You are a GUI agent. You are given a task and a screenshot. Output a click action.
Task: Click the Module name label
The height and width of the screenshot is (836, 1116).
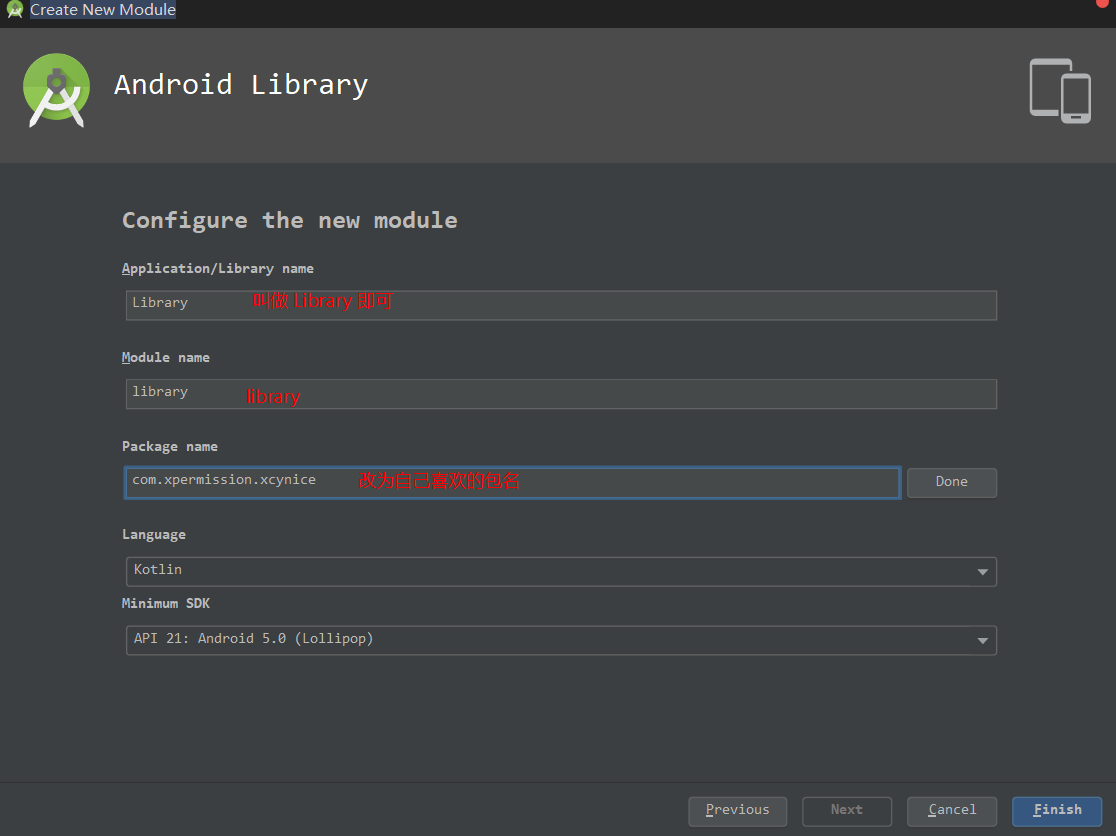[x=166, y=357]
